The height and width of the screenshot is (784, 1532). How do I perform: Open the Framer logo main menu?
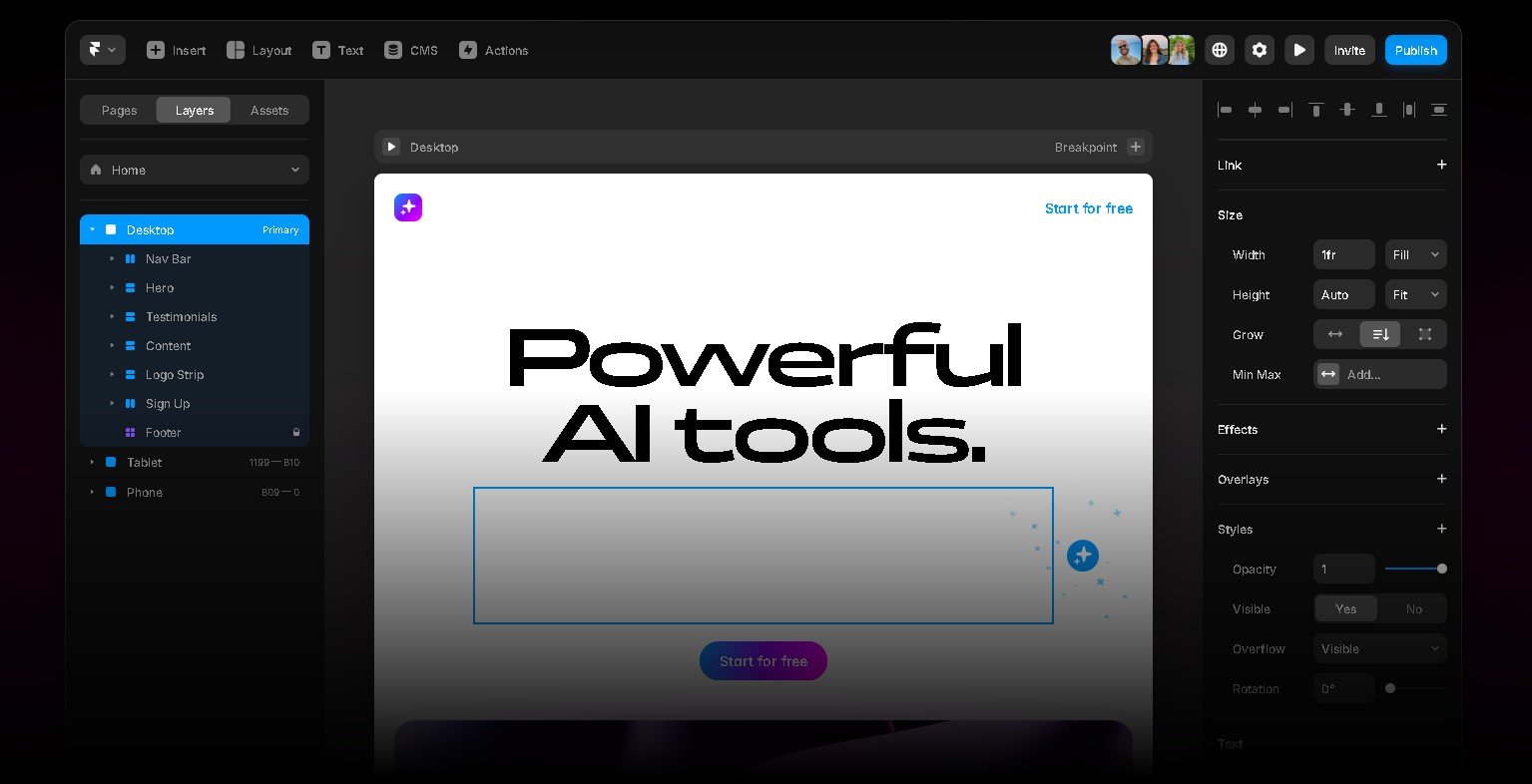pos(102,50)
